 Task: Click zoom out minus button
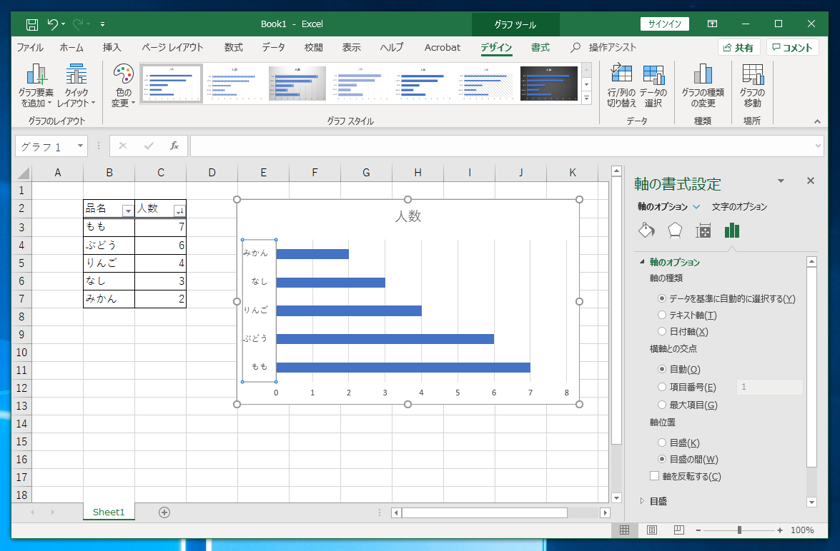[x=698, y=530]
